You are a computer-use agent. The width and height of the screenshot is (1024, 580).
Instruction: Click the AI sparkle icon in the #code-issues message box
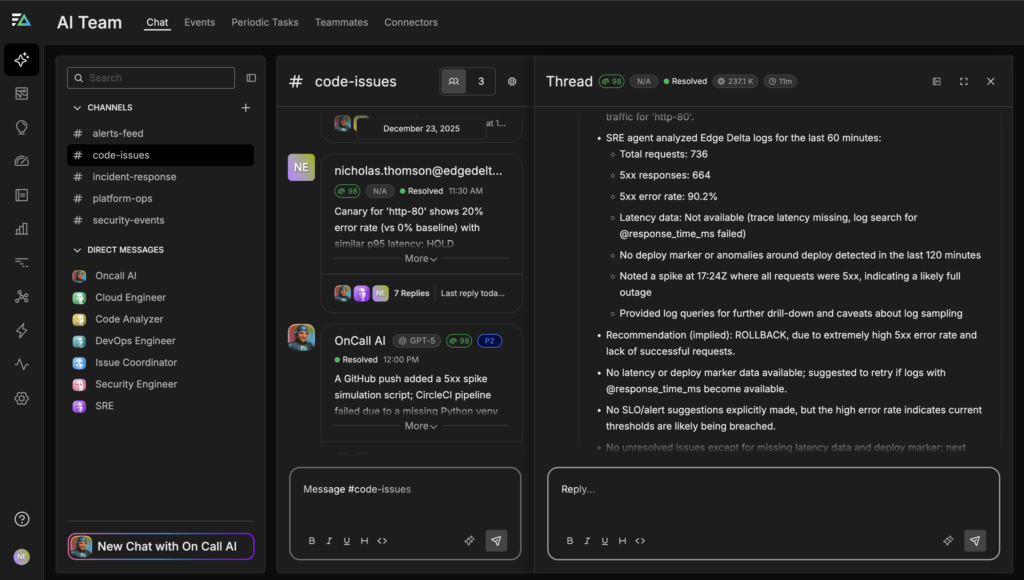[x=469, y=540]
